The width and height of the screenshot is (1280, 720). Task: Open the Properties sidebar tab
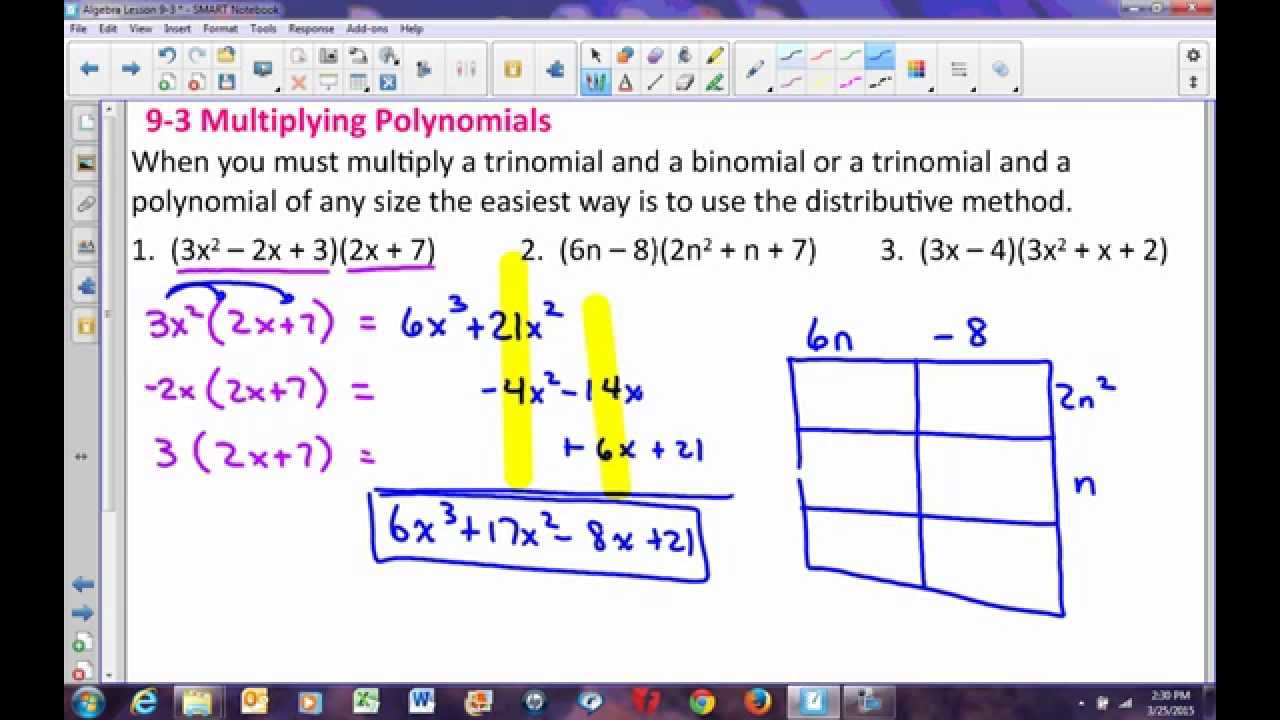click(86, 245)
